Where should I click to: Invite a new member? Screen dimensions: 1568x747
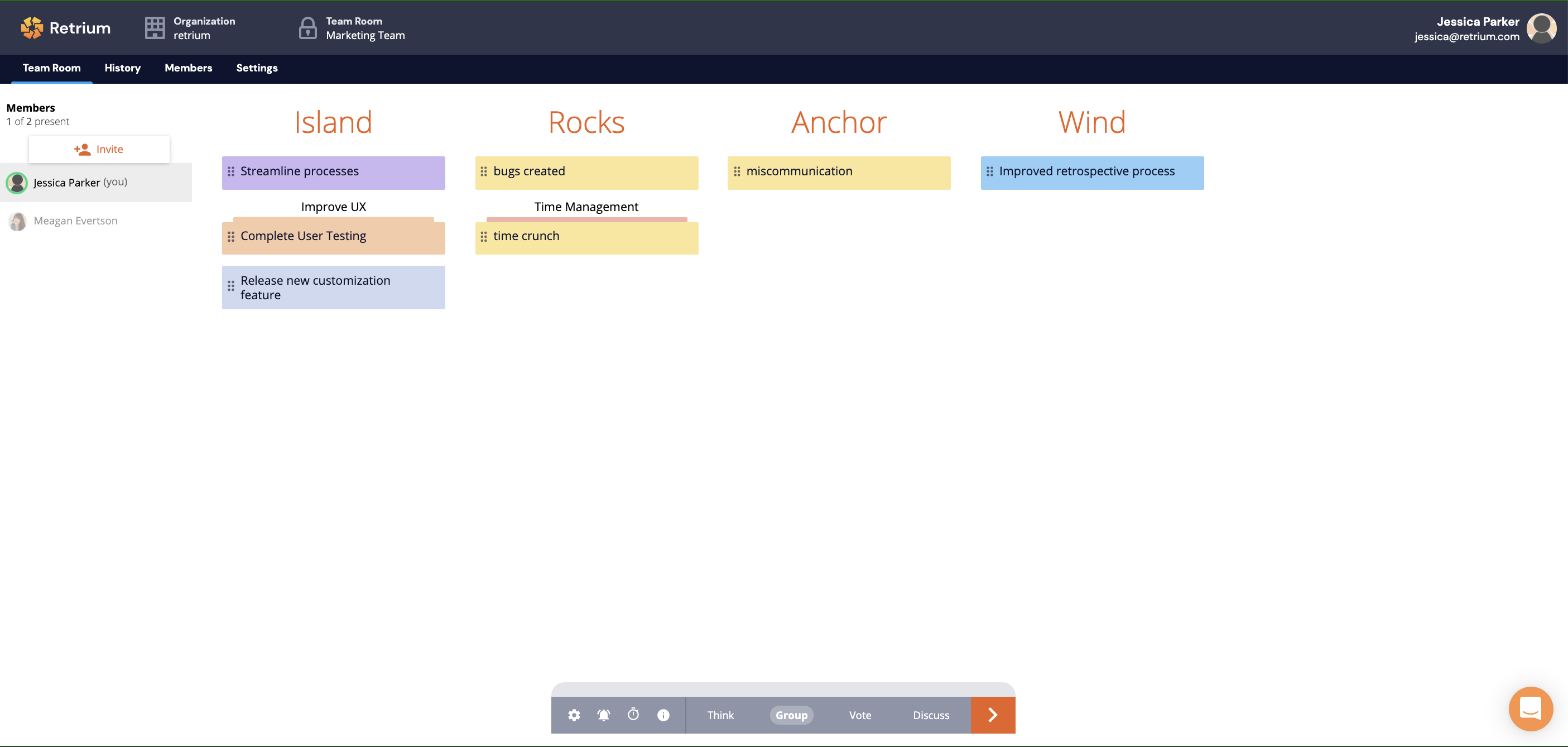click(x=99, y=149)
